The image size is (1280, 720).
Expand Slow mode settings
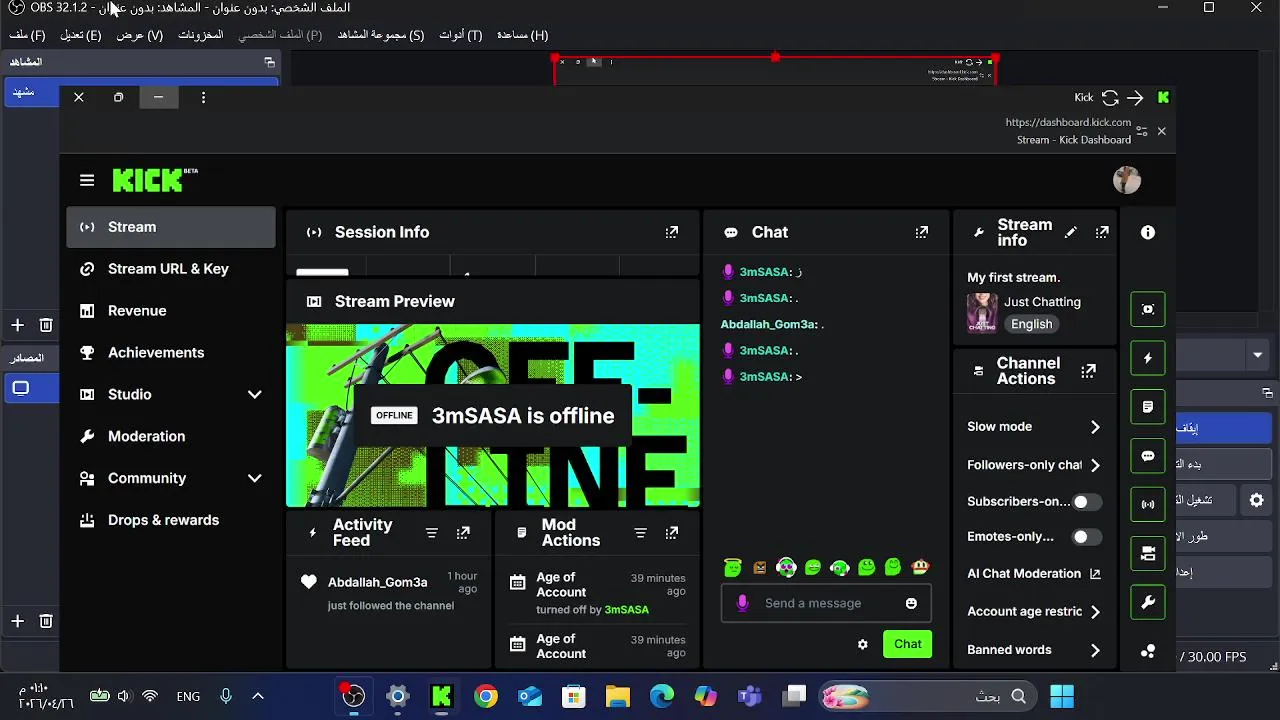click(x=1095, y=427)
